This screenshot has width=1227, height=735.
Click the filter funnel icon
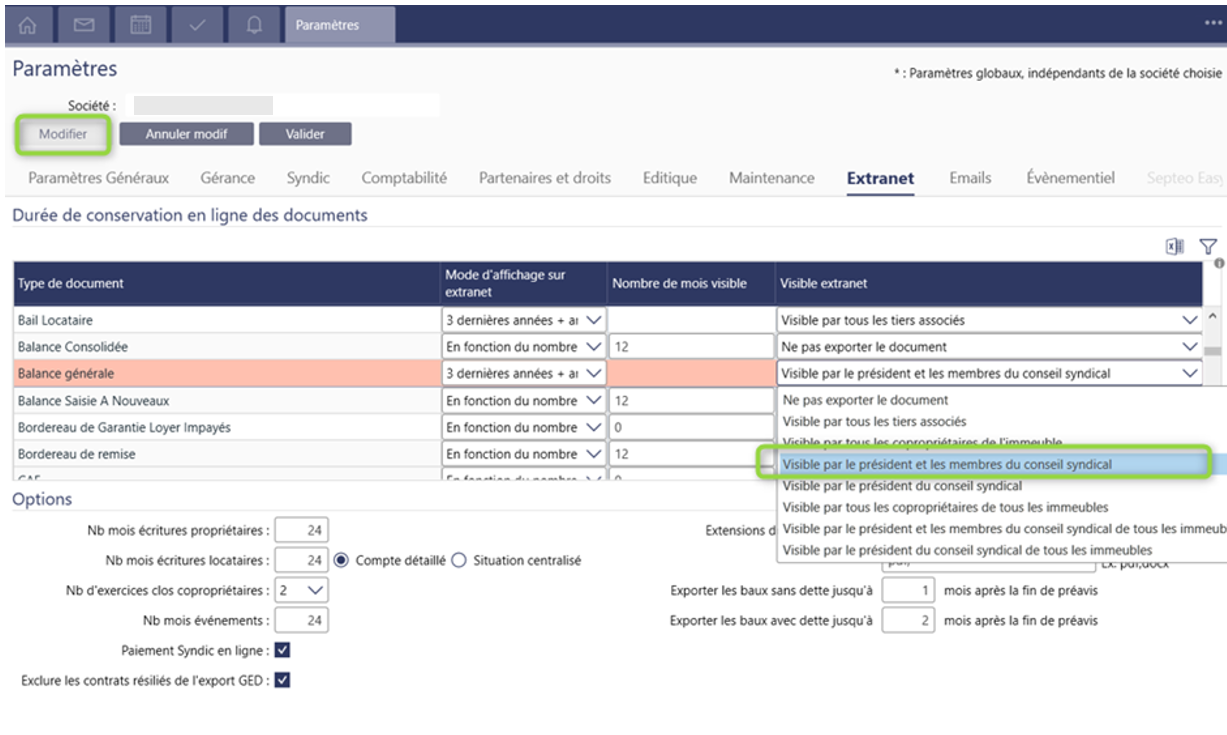1208,246
